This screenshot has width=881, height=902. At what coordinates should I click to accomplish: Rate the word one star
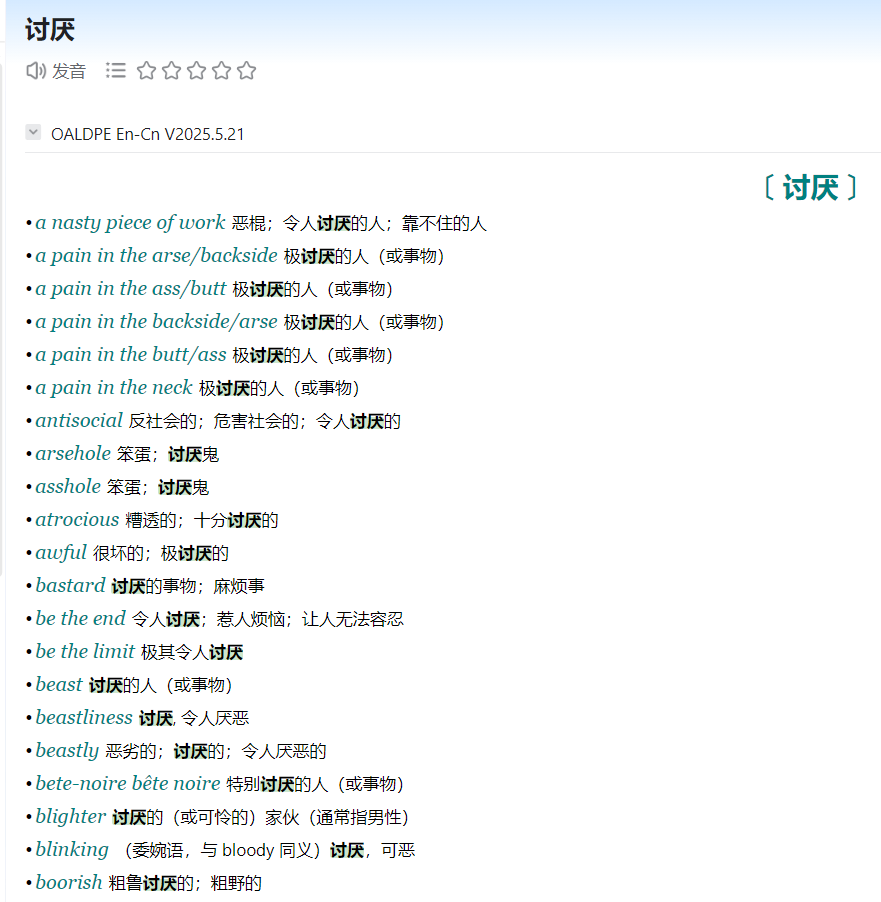[147, 70]
